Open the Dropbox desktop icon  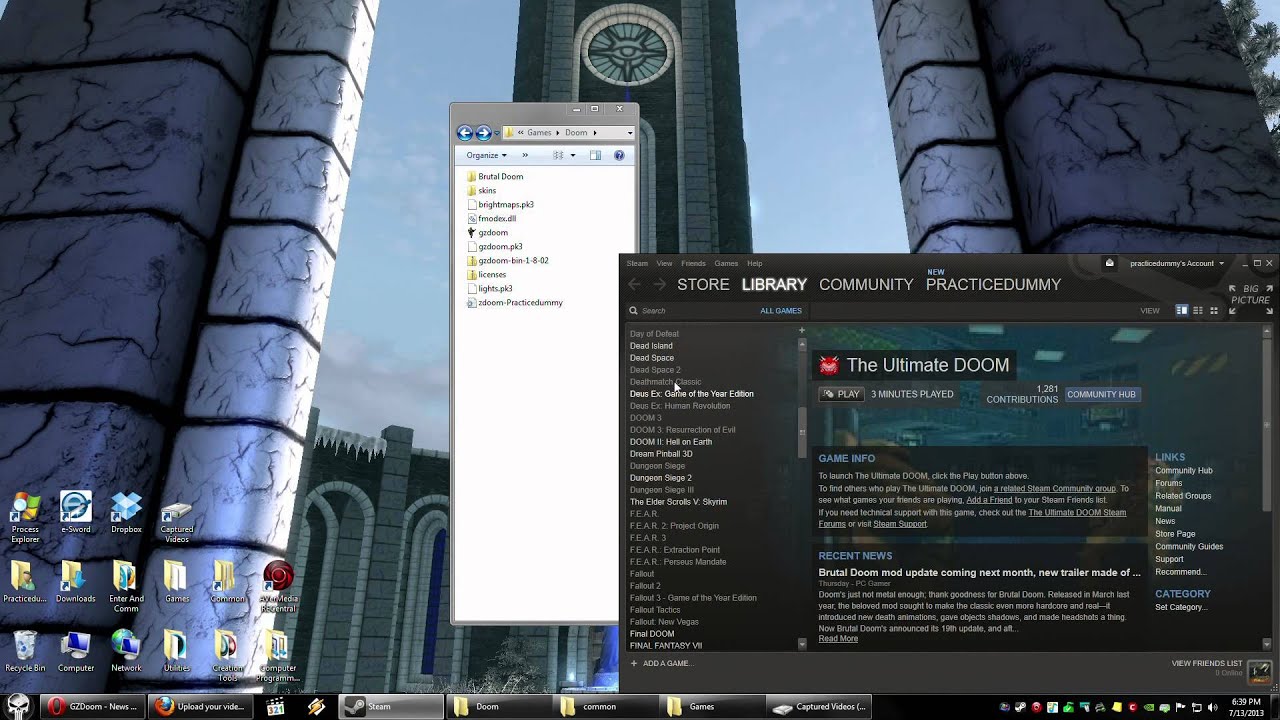click(126, 513)
